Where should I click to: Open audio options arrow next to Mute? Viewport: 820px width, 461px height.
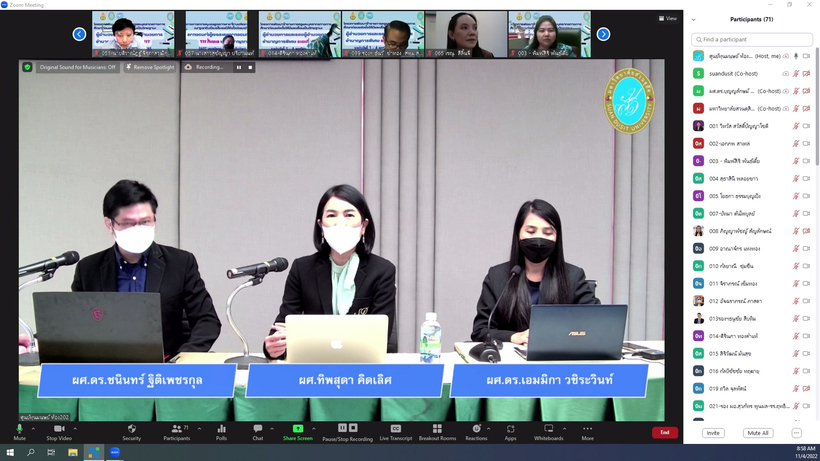click(33, 429)
